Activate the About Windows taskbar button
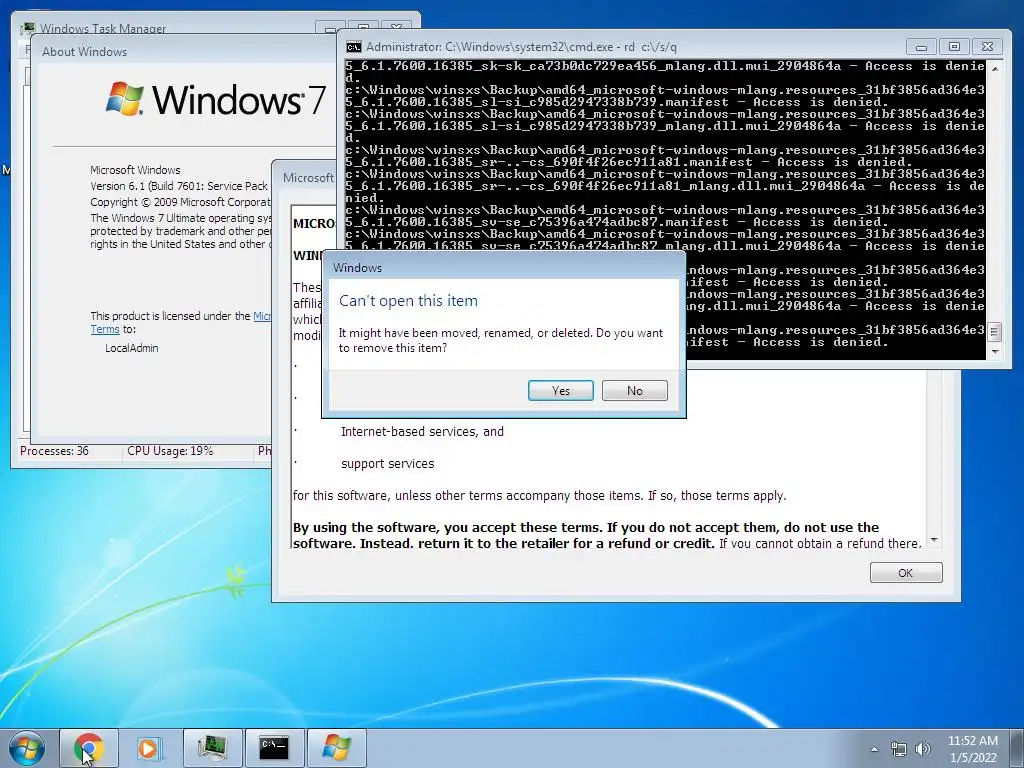This screenshot has width=1024, height=768. 336,748
